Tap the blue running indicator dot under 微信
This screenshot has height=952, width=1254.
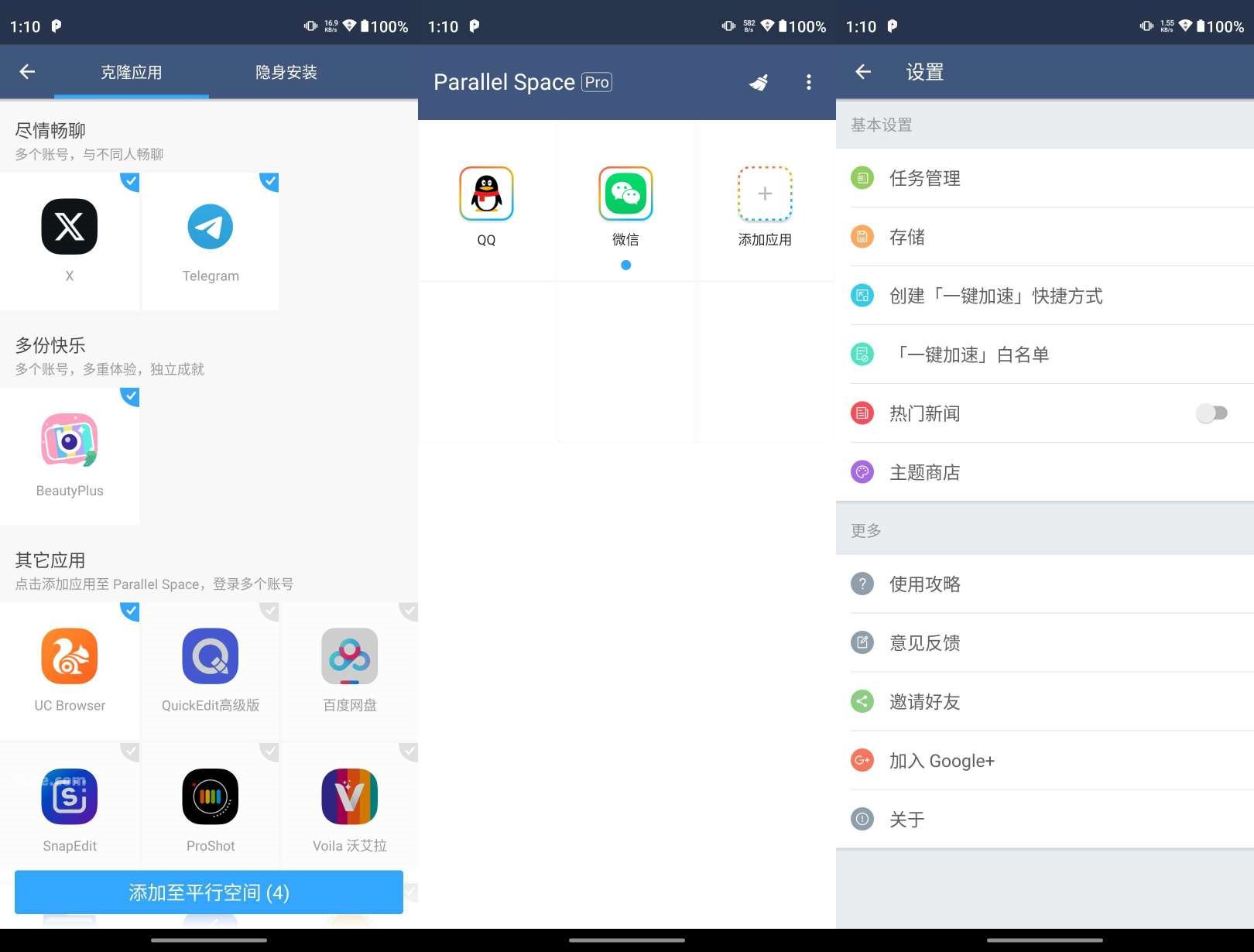pyautogui.click(x=625, y=265)
